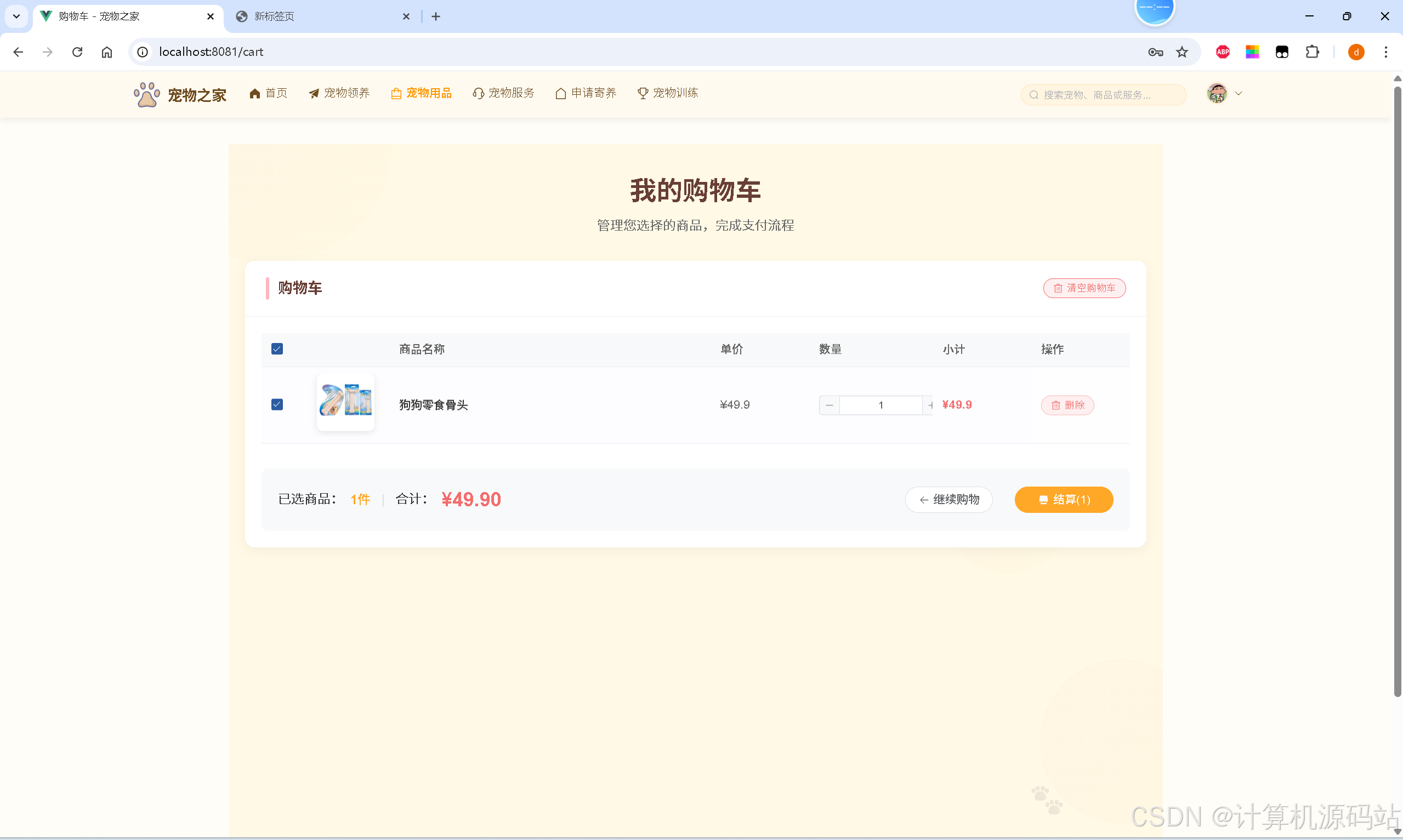View site information icon

(143, 52)
